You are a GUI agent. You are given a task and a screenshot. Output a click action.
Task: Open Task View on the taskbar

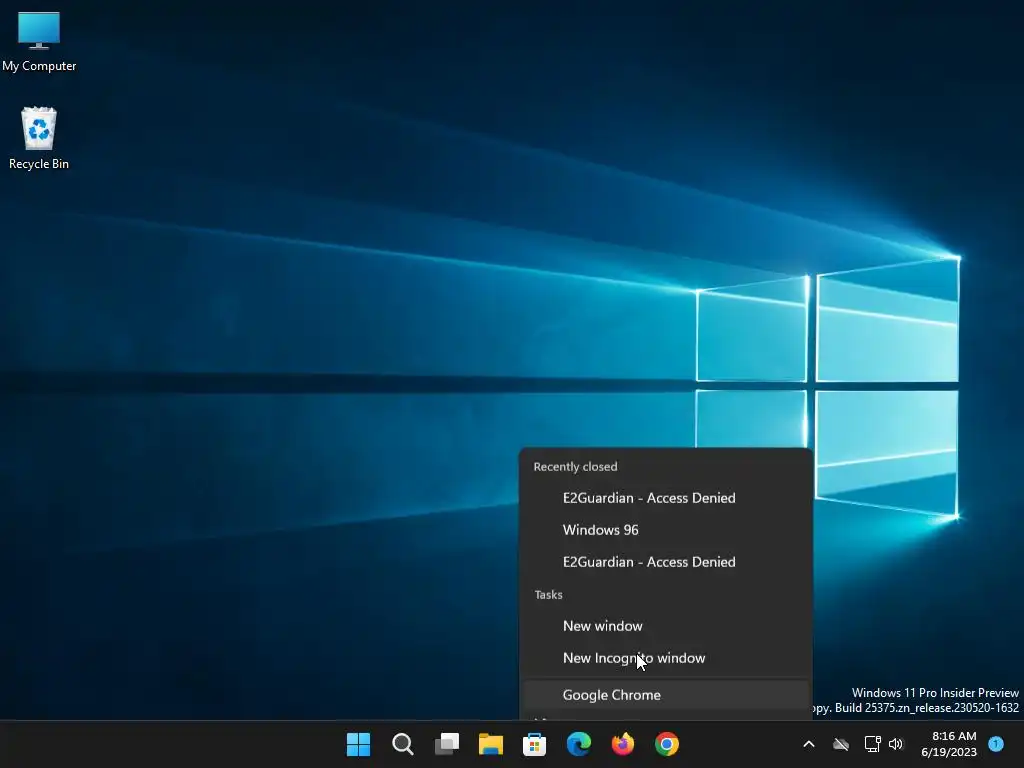coord(447,744)
